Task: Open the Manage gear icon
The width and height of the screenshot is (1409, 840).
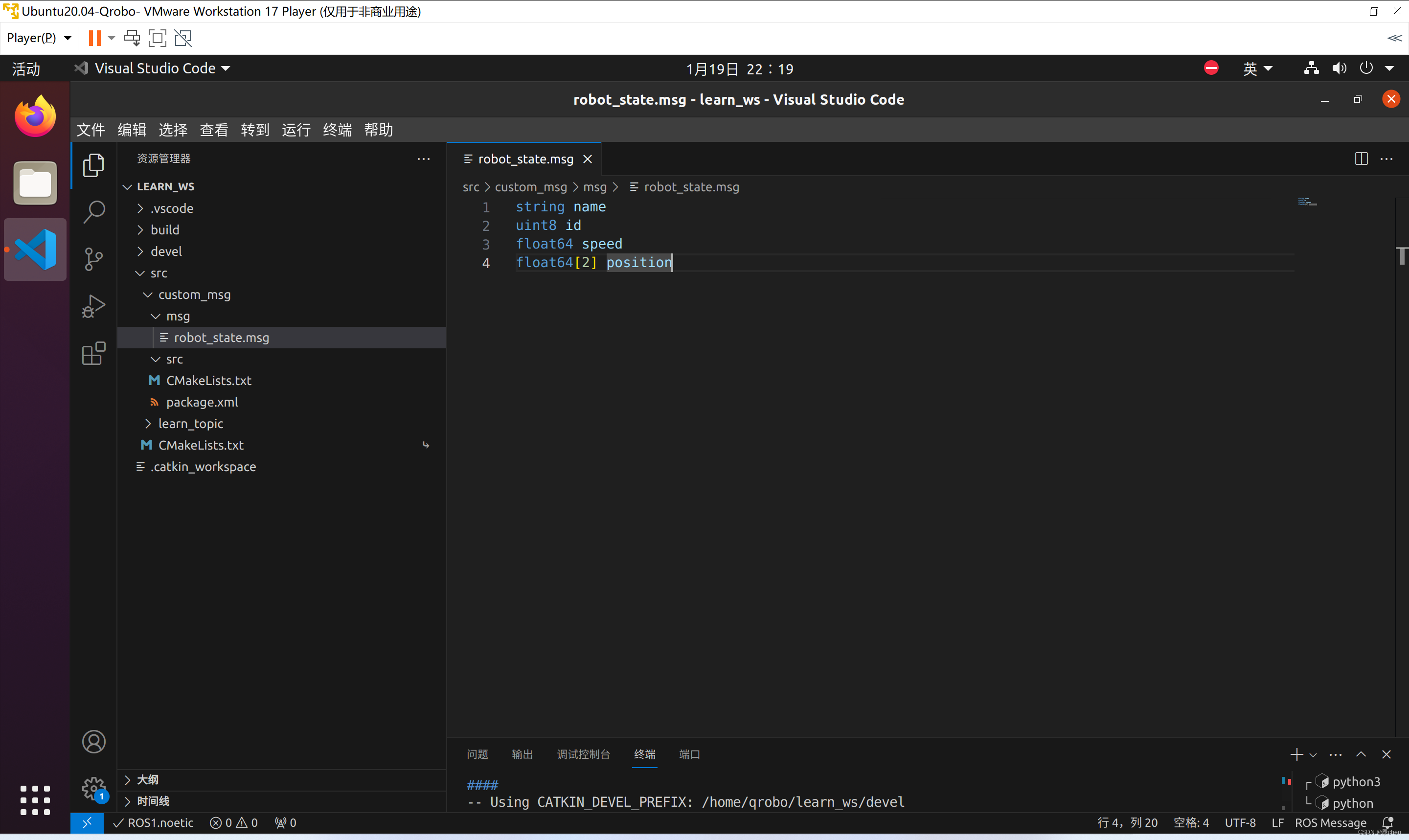Action: click(x=93, y=788)
